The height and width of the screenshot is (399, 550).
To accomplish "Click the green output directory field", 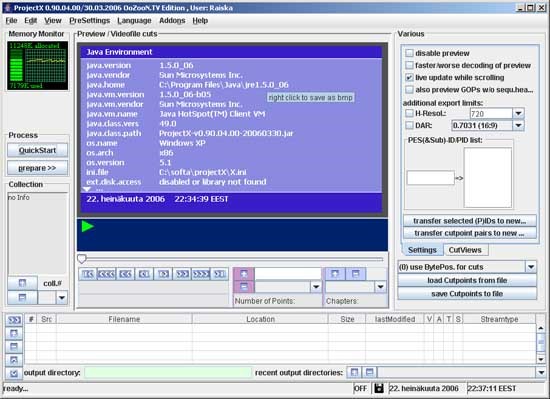I will [168, 372].
